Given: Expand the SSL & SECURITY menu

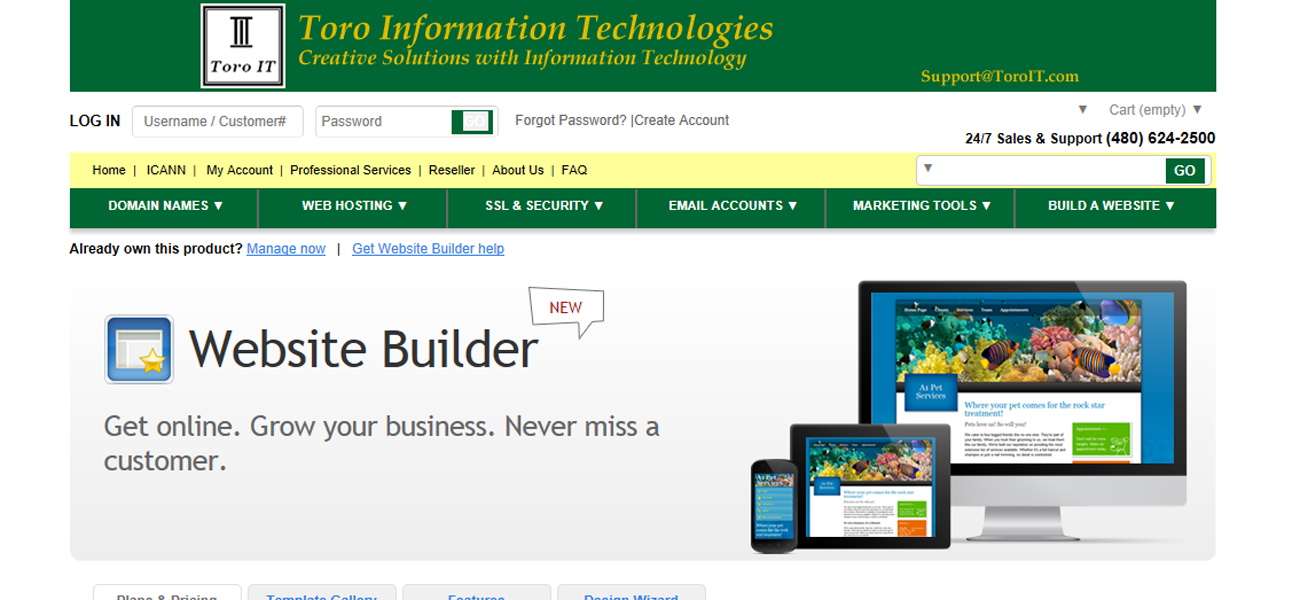Looking at the screenshot, I should coord(544,206).
